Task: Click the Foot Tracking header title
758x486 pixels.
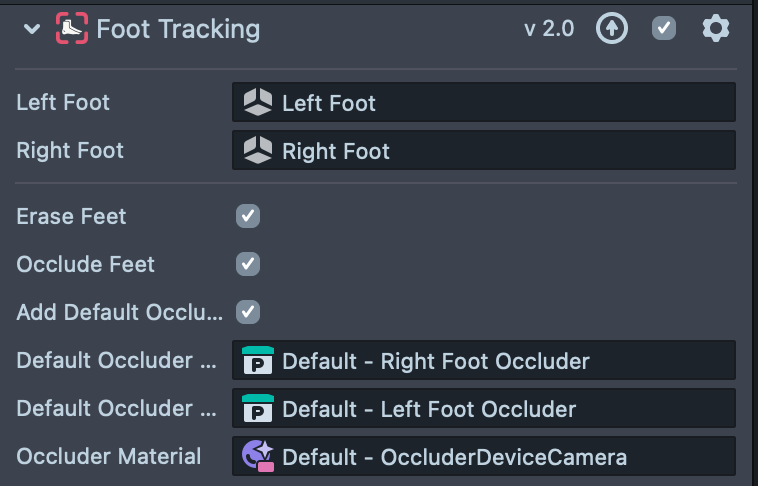Action: [178, 29]
